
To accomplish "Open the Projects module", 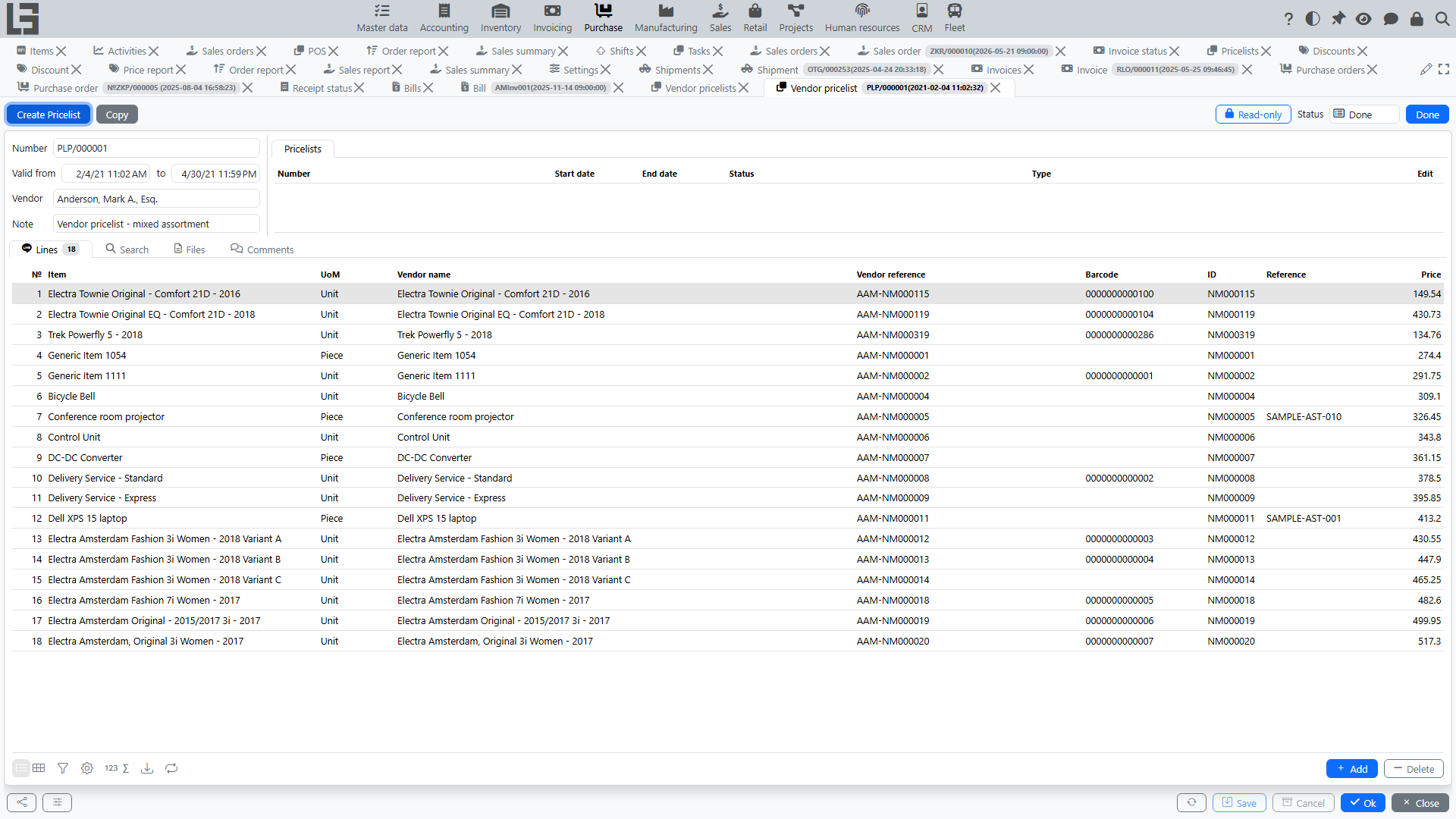I will click(796, 18).
